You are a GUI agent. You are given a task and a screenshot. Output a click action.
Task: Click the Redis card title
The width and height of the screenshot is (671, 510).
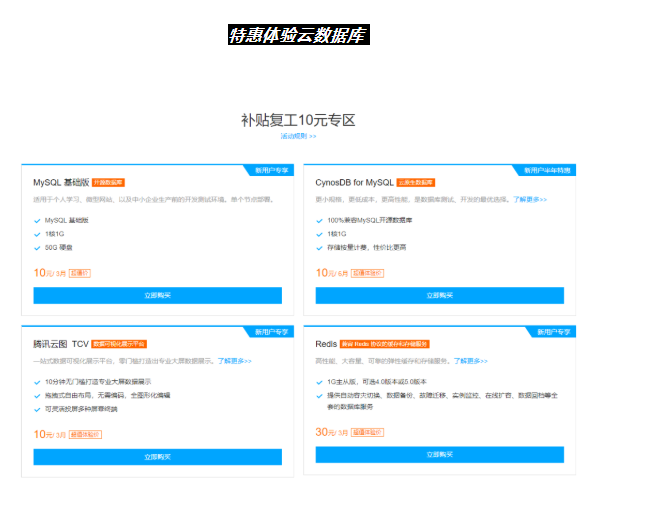[x=326, y=344]
